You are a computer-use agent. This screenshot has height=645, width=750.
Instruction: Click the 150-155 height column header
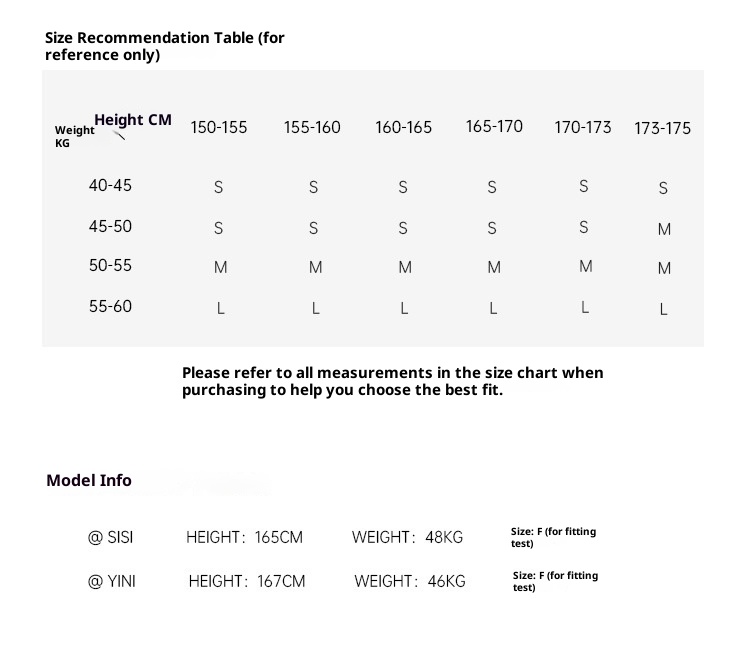click(x=219, y=128)
